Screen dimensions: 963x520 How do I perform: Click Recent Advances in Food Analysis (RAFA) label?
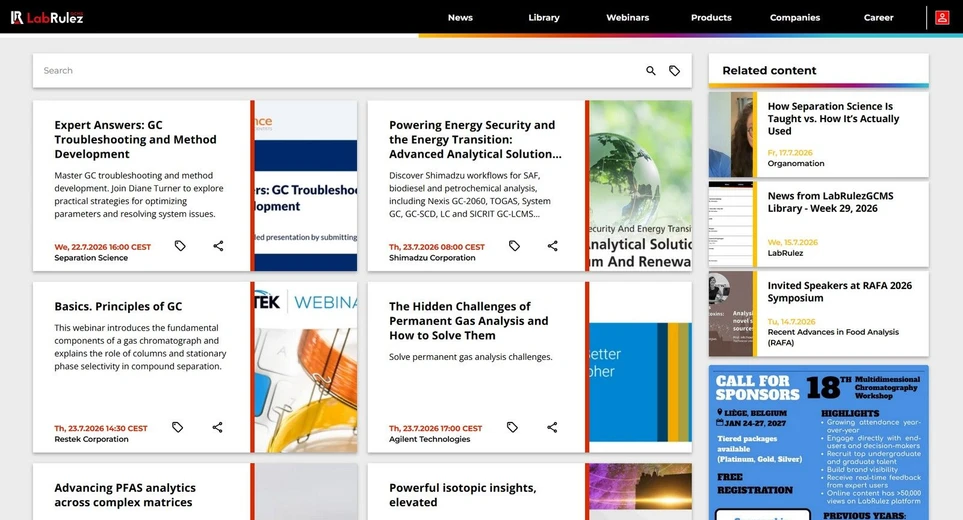pyautogui.click(x=833, y=337)
